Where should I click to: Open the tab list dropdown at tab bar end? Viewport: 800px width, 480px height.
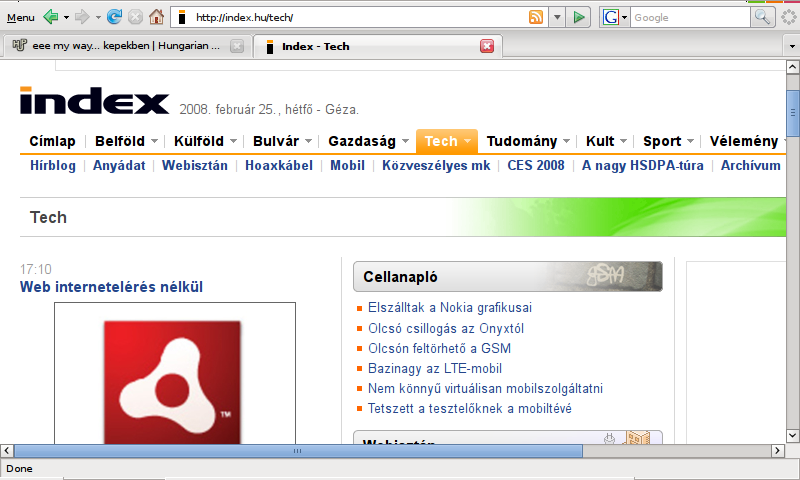point(792,46)
